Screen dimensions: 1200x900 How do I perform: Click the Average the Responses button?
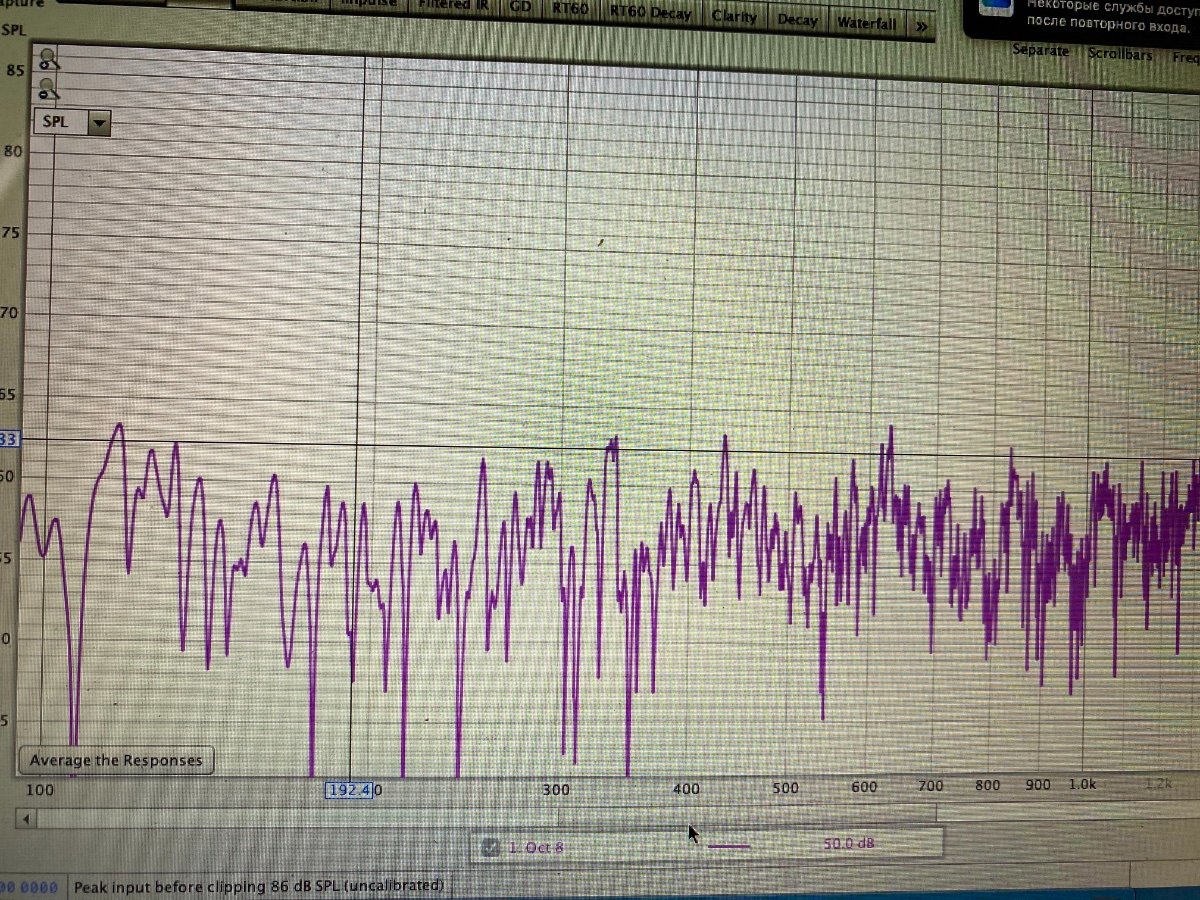pyautogui.click(x=116, y=761)
